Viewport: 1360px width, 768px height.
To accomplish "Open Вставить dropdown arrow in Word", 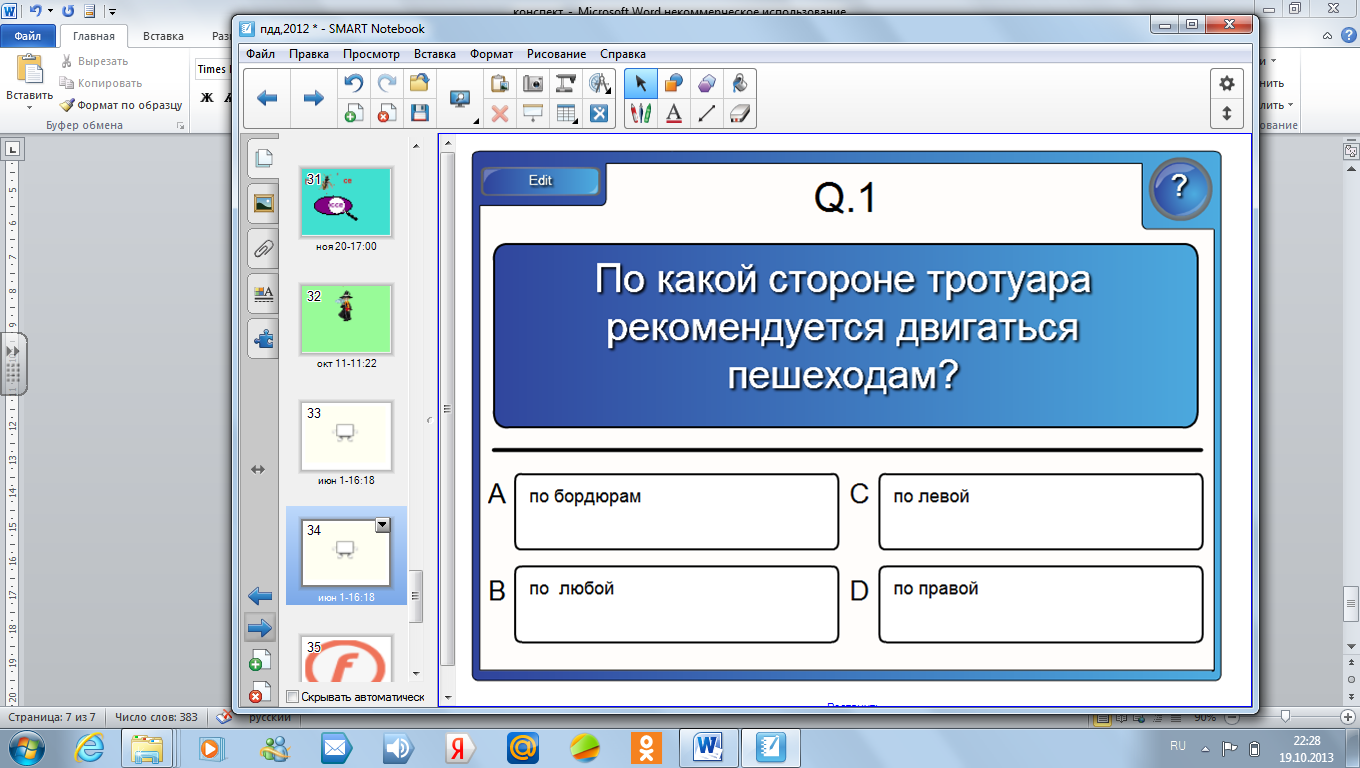I will [29, 107].
